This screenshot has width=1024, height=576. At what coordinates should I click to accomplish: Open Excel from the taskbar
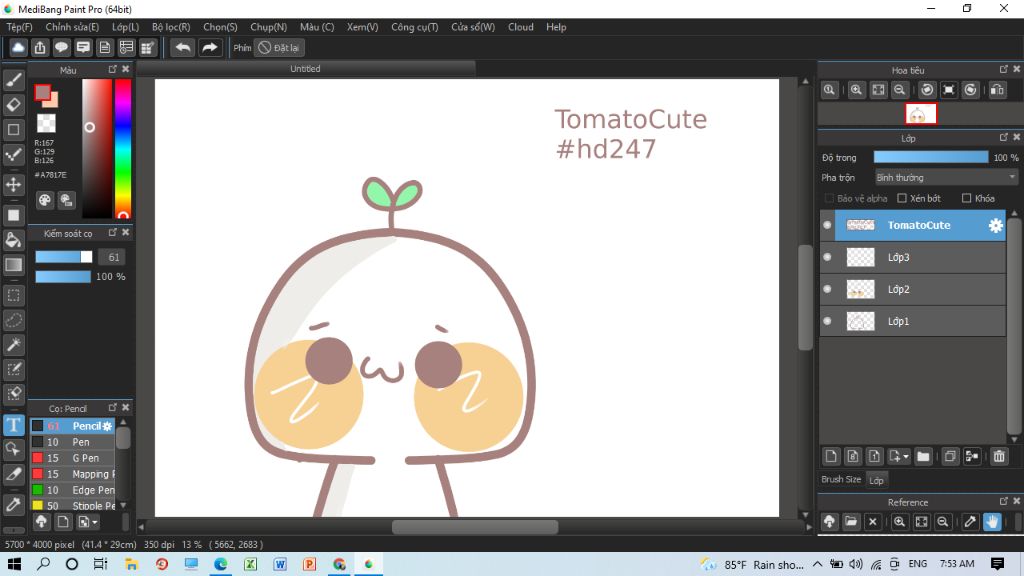click(250, 564)
